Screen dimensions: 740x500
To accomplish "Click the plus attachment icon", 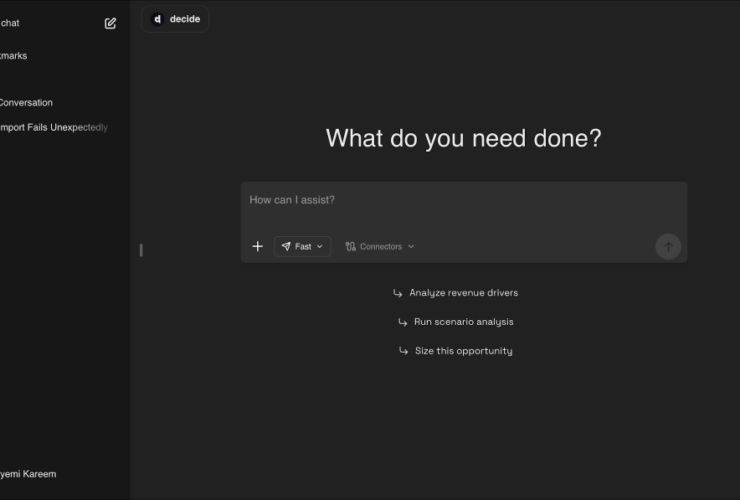I will click(x=257, y=246).
